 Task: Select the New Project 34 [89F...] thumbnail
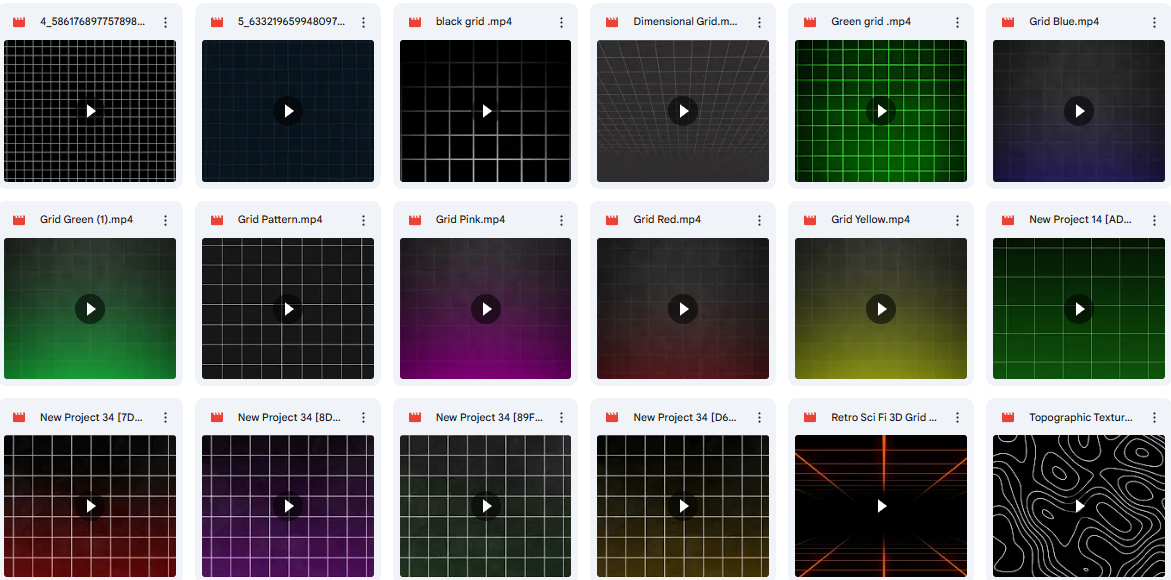pyautogui.click(x=485, y=506)
